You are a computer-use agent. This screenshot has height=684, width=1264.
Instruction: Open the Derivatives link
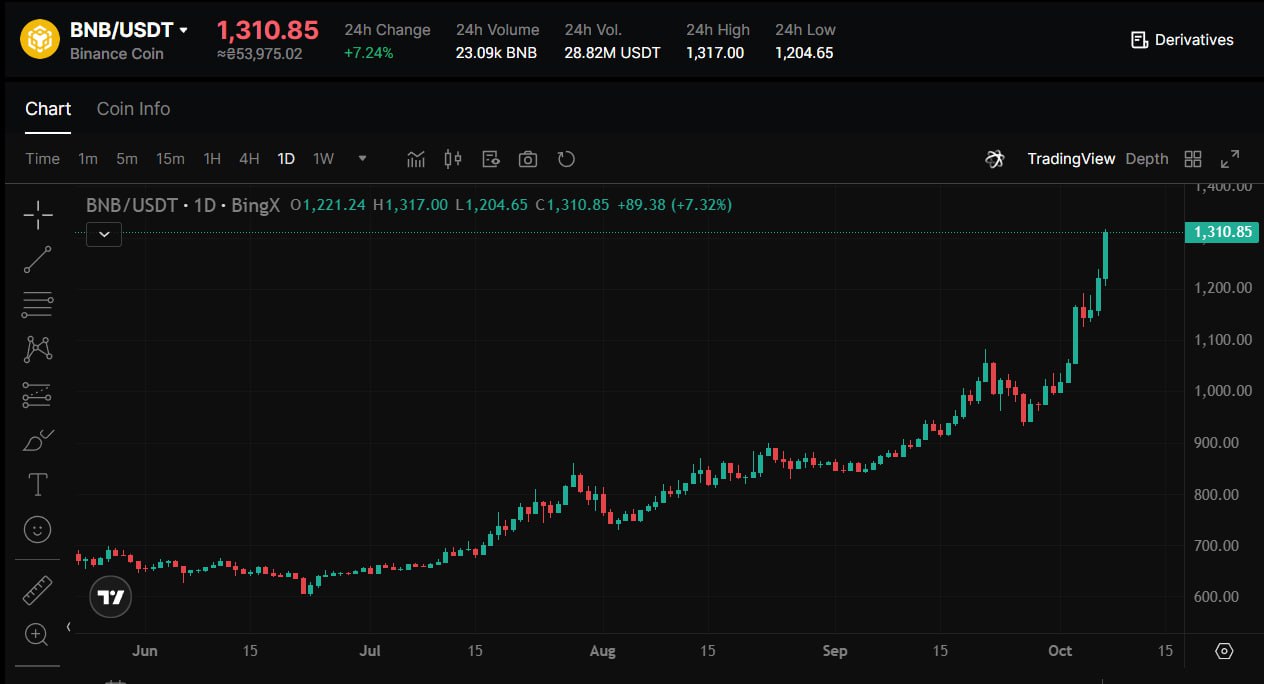point(1182,40)
